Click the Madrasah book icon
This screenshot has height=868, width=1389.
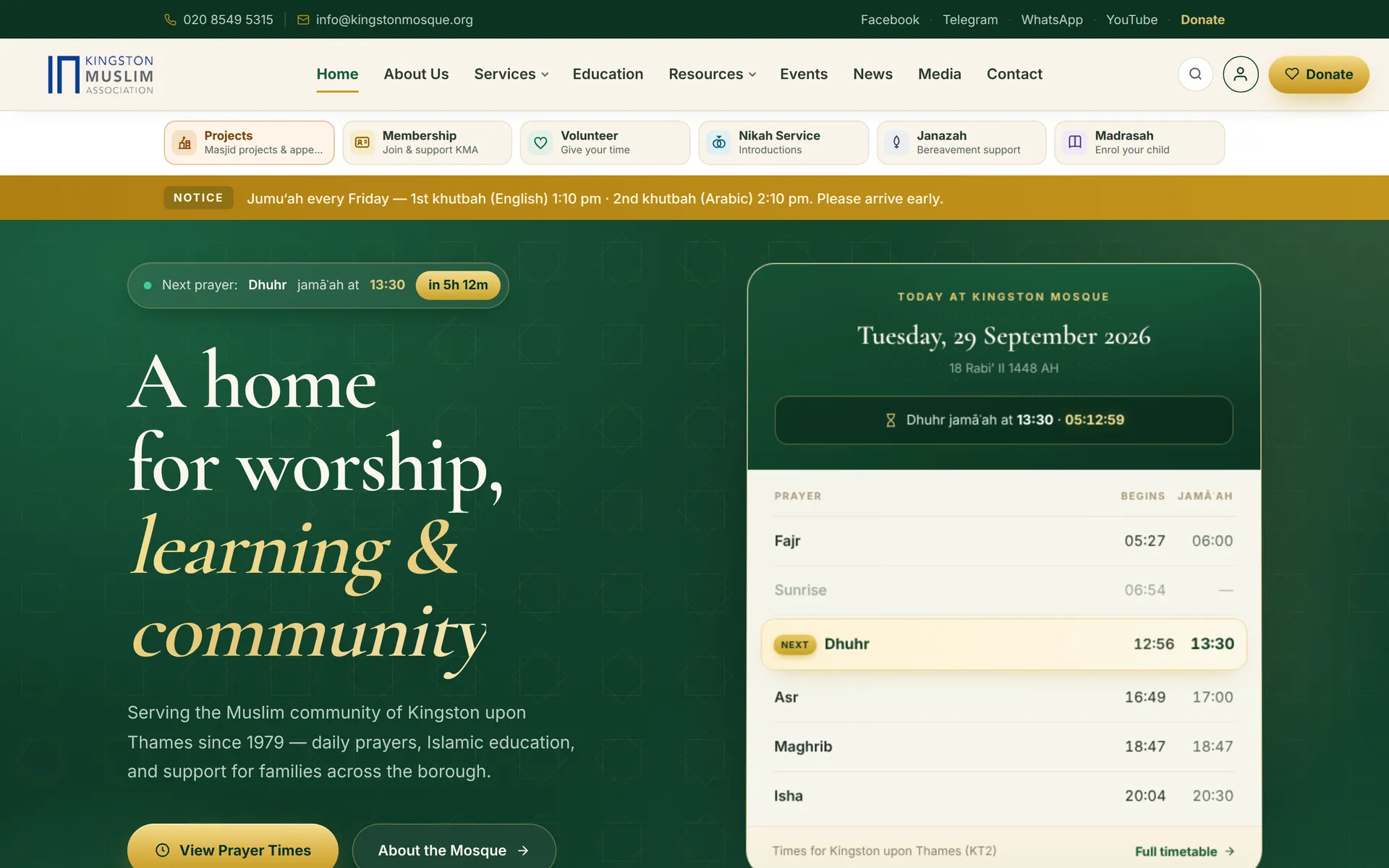click(x=1074, y=142)
